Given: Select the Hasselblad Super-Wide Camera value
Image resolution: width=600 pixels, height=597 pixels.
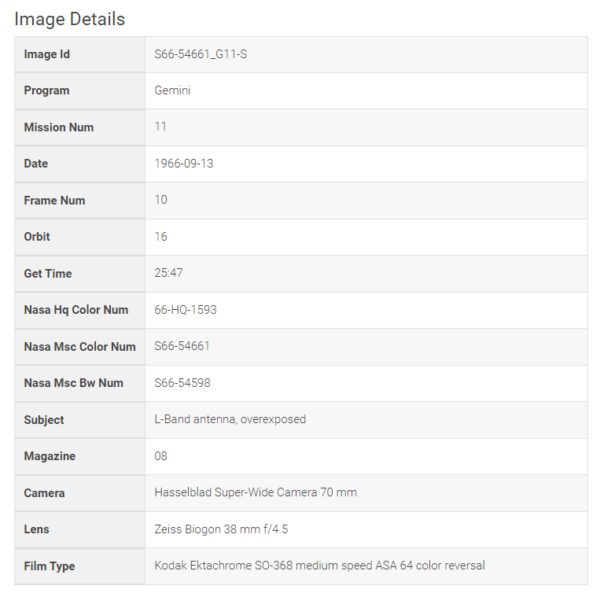Looking at the screenshot, I should (x=256, y=492).
